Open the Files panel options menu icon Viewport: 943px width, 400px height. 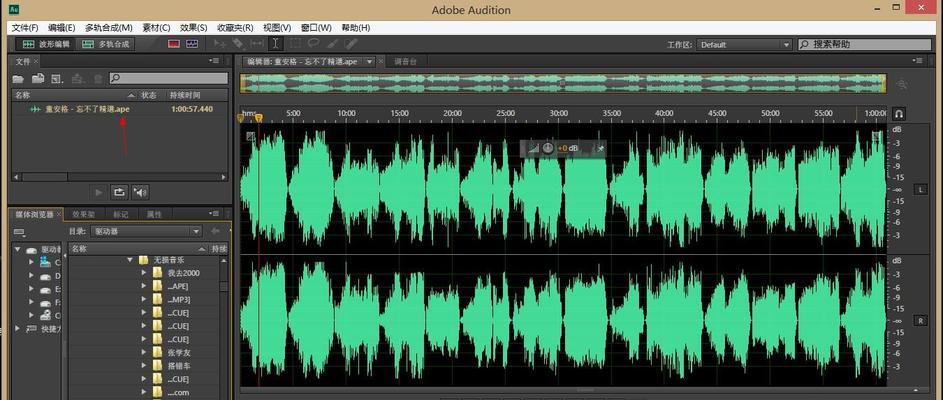[x=215, y=61]
